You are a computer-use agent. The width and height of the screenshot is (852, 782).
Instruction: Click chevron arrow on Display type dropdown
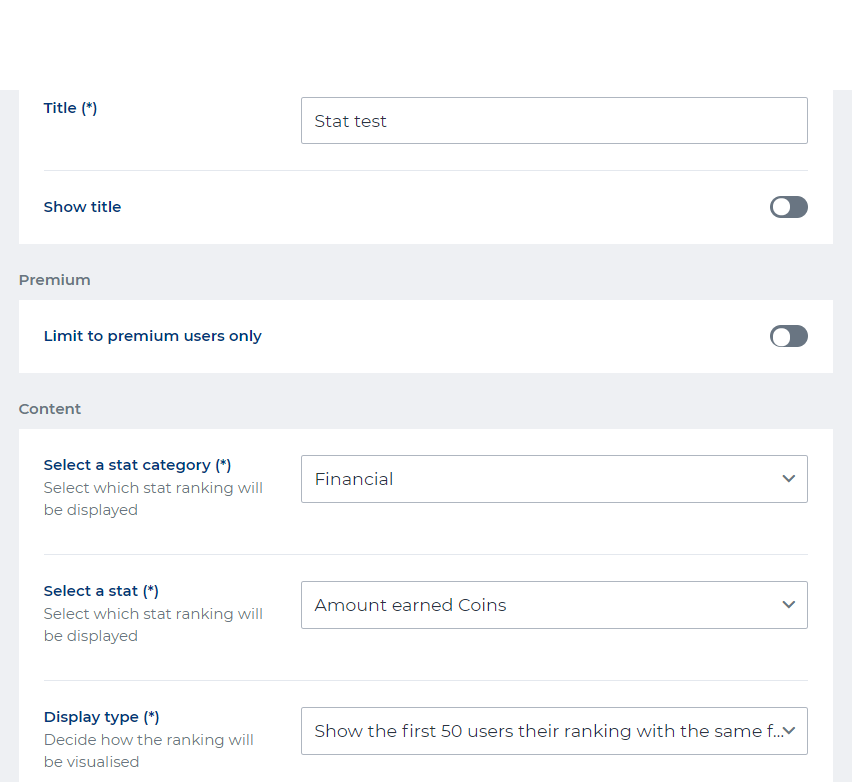click(788, 731)
